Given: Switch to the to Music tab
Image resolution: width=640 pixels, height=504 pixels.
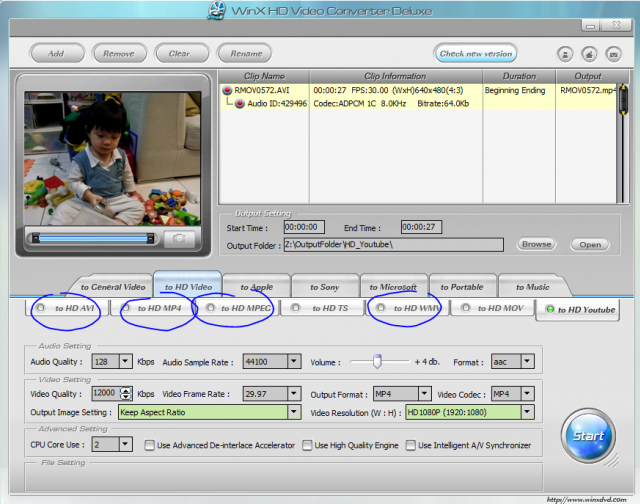Looking at the screenshot, I should point(533,287).
